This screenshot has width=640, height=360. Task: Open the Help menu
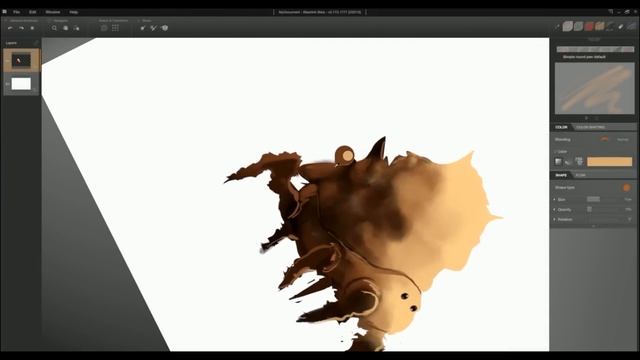(74, 12)
